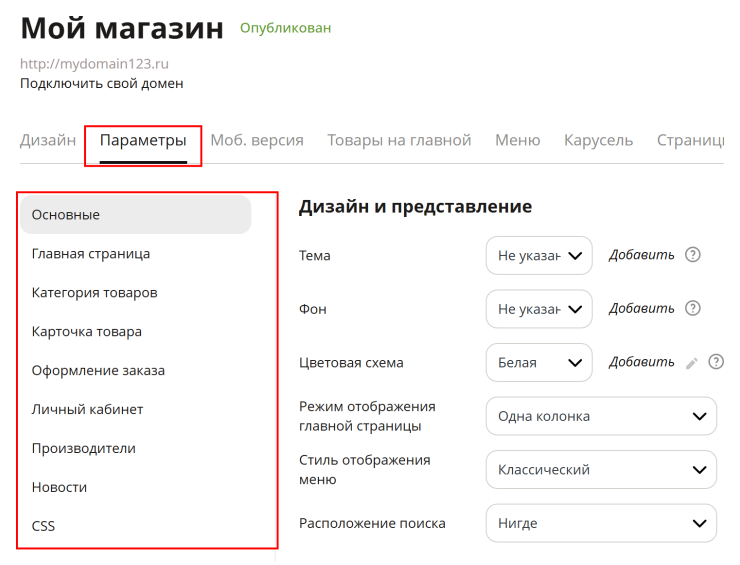Go to the Меню tab

518,140
